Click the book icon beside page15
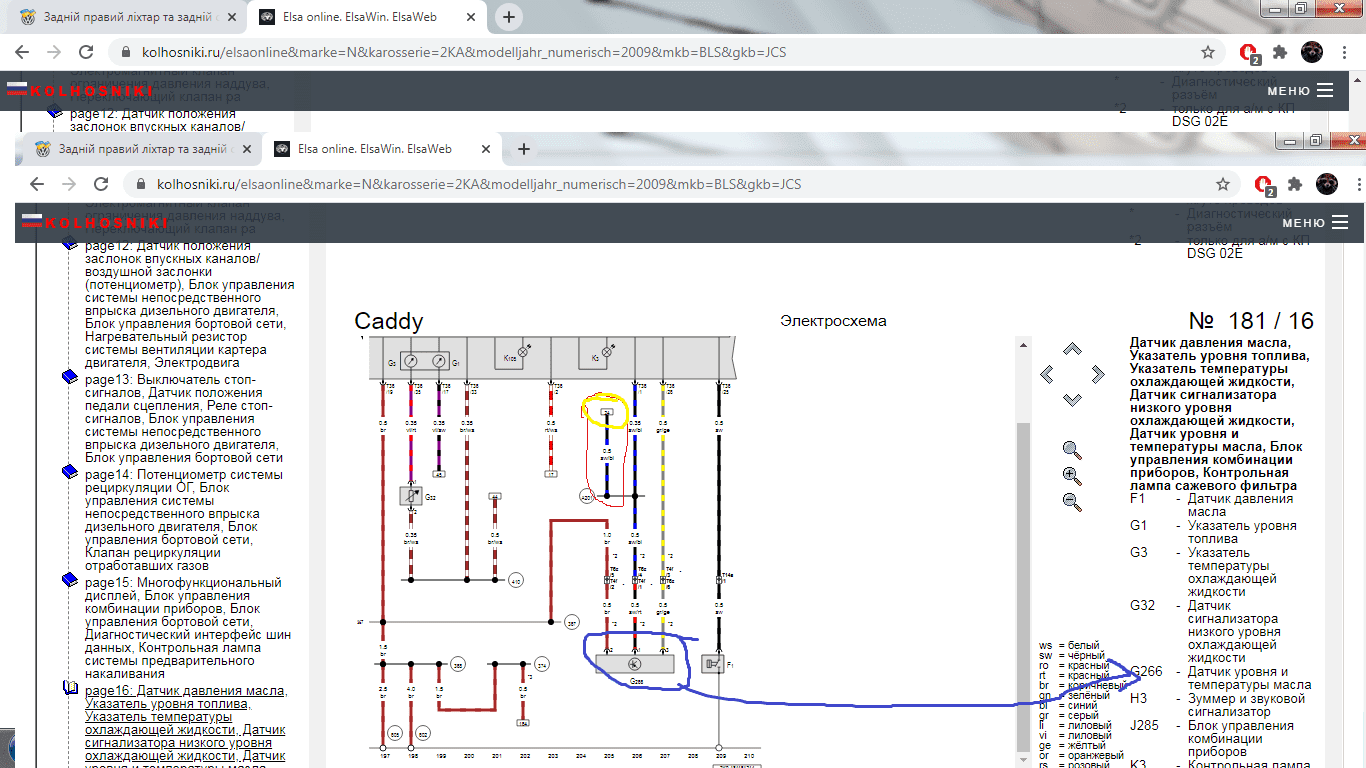The width and height of the screenshot is (1366, 768). [69, 579]
